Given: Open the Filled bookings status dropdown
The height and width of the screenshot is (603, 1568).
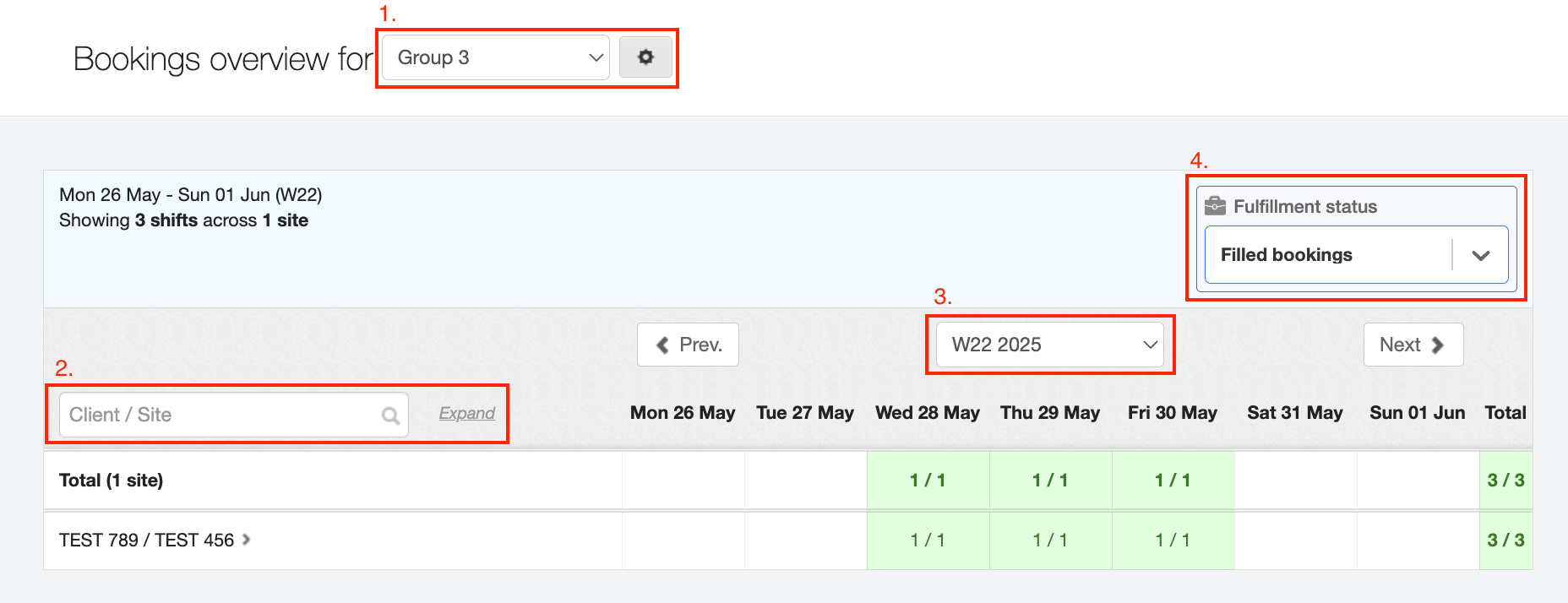Looking at the screenshot, I should click(1355, 255).
